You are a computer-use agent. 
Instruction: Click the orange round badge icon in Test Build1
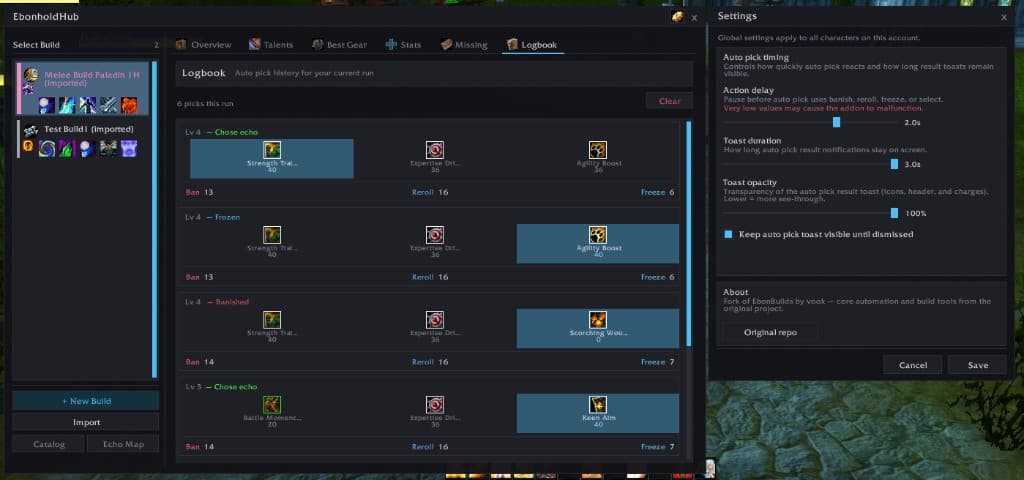pyautogui.click(x=28, y=146)
